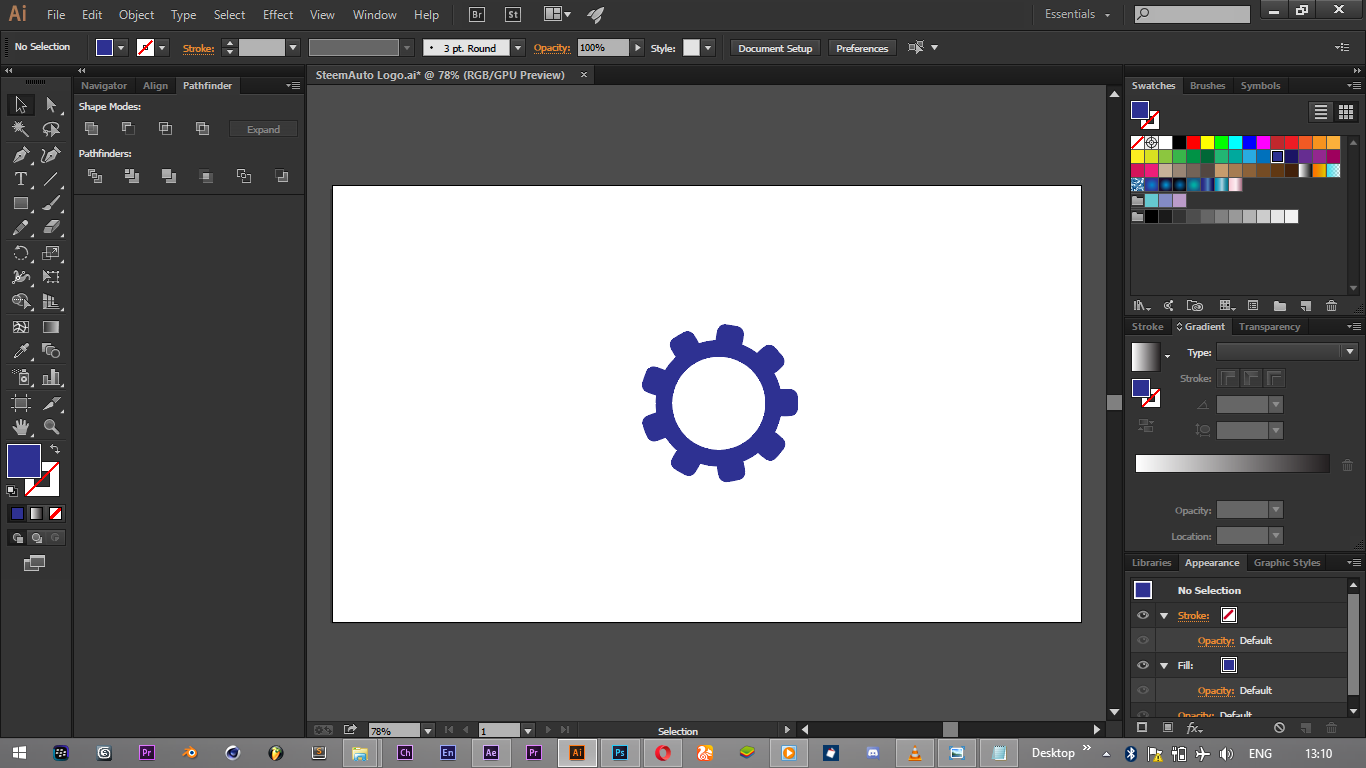Pick the yellow swatch in Swatches
The image size is (1366, 768).
tap(1207, 143)
